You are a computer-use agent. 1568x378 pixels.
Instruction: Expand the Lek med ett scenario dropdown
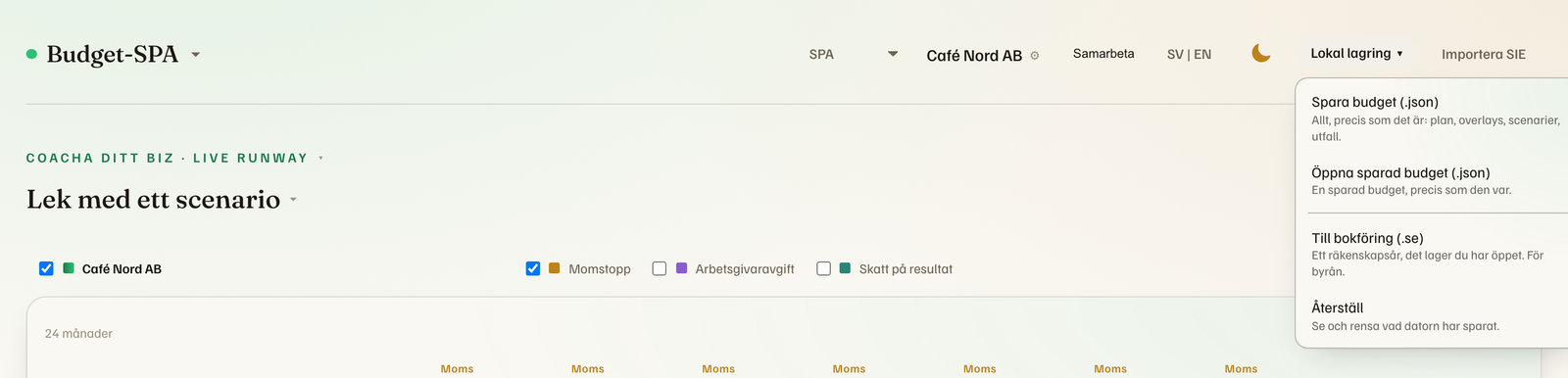tap(293, 200)
